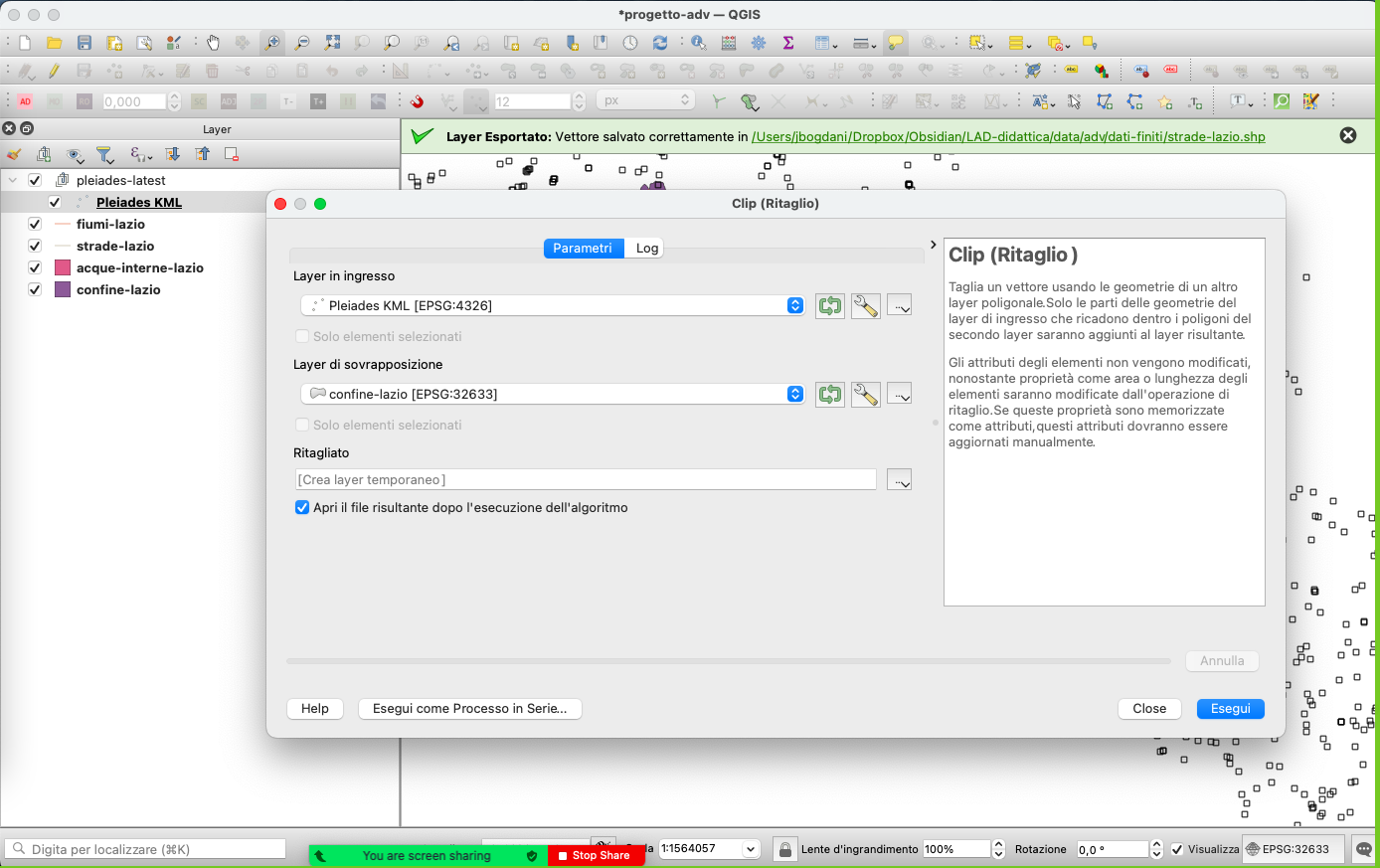Click the Statistical Summary sigma icon
1380x868 pixels.
(x=788, y=43)
